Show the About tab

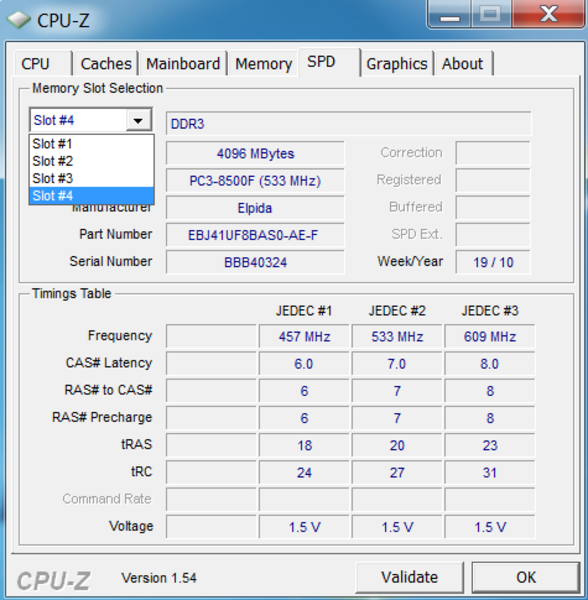pyautogui.click(x=463, y=64)
